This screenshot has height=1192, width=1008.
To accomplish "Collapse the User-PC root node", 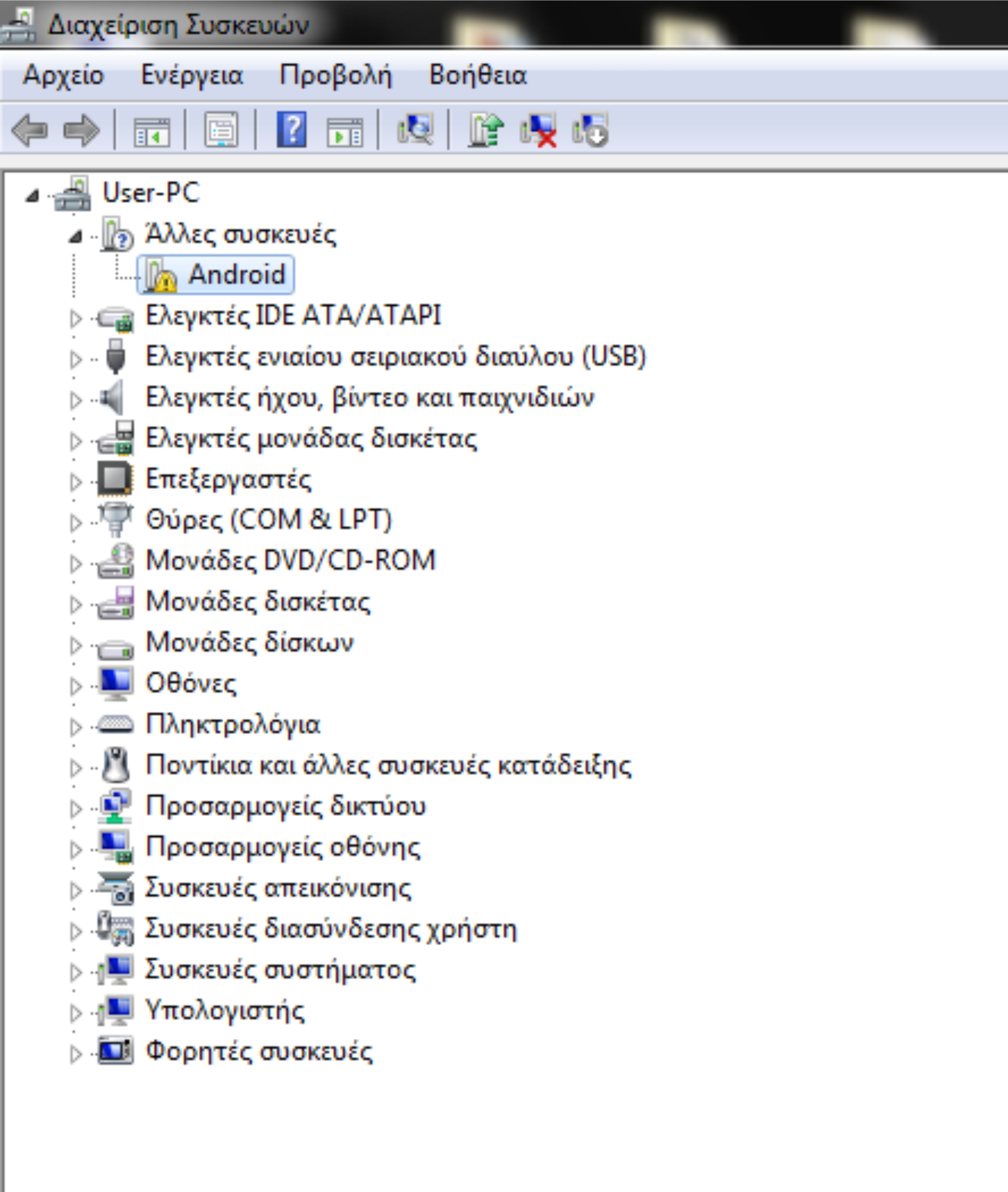I will pos(32,197).
